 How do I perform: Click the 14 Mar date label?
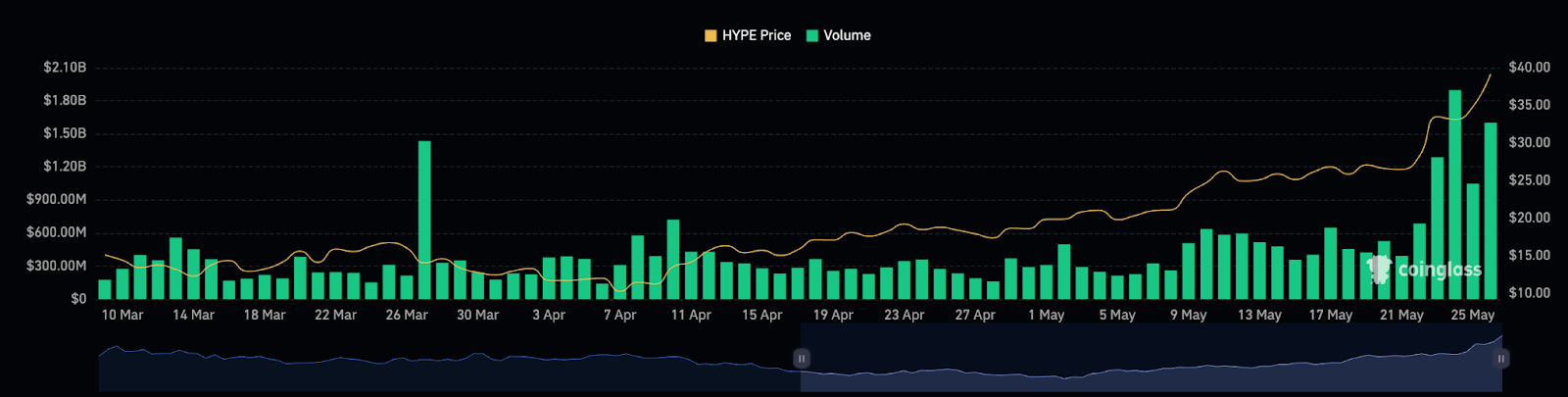[193, 315]
